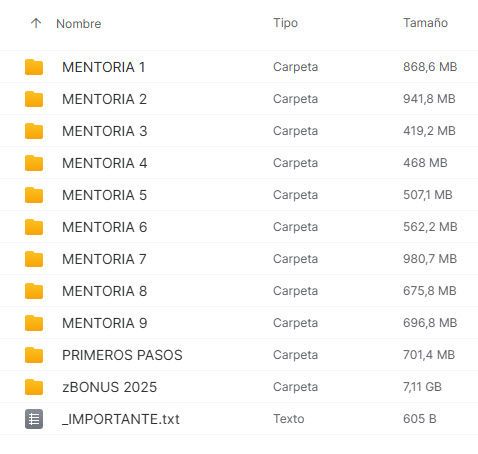Open the PRIMEROS PASOS folder name
Viewport: 478px width, 454px height.
coord(122,355)
